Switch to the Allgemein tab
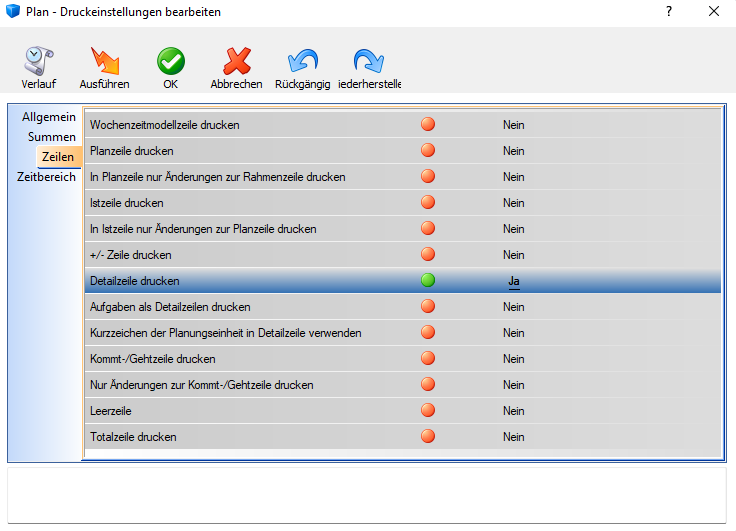 coord(49,117)
